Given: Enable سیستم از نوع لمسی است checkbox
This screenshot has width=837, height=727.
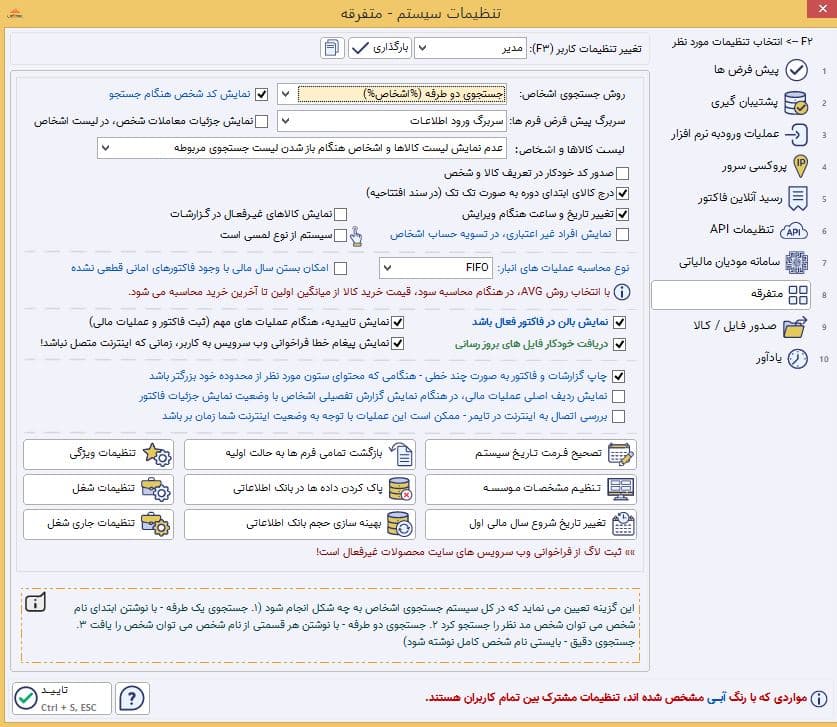Looking at the screenshot, I should 341,235.
